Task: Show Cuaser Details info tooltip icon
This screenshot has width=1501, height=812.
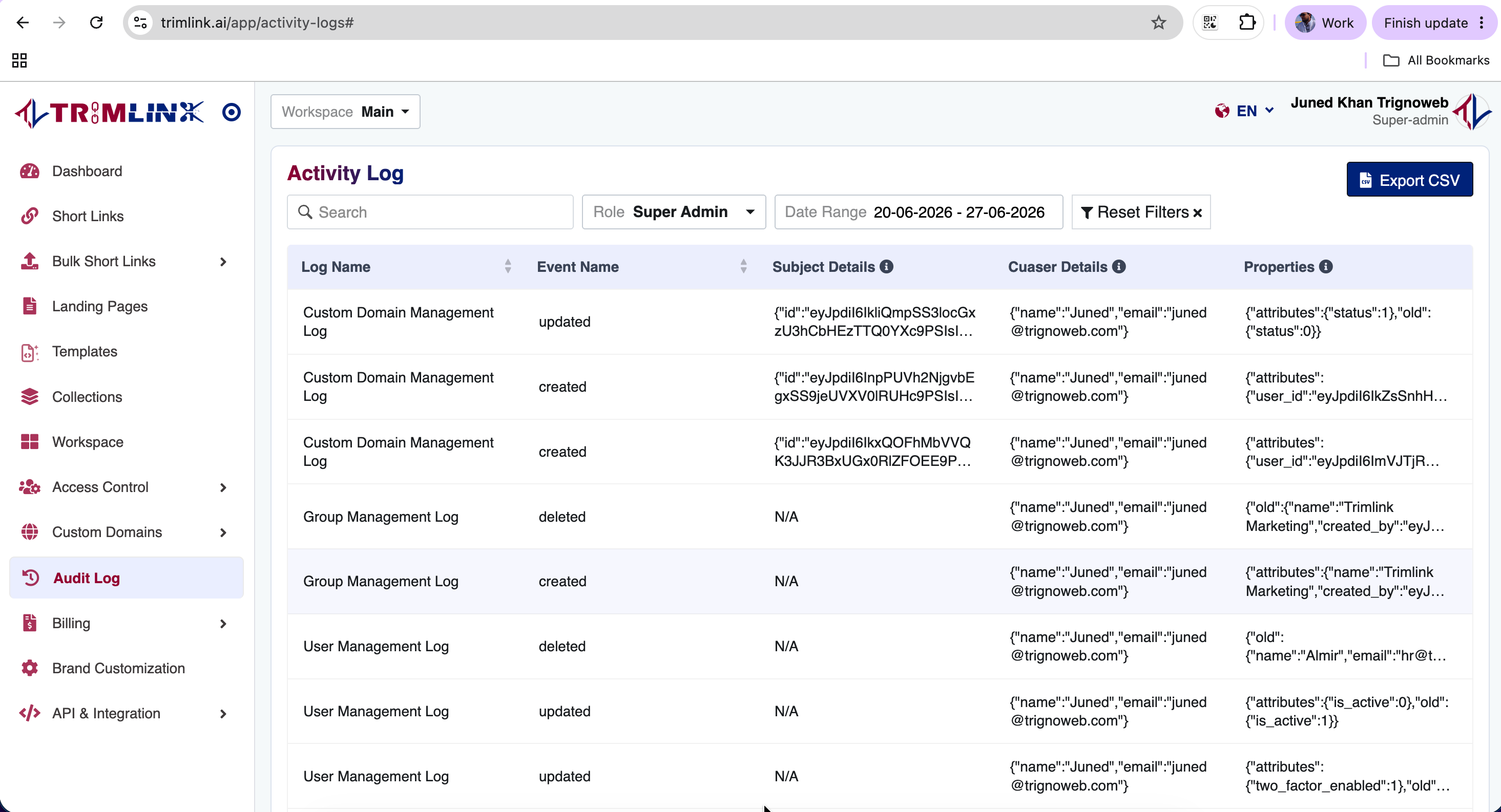Action: pyautogui.click(x=1119, y=266)
